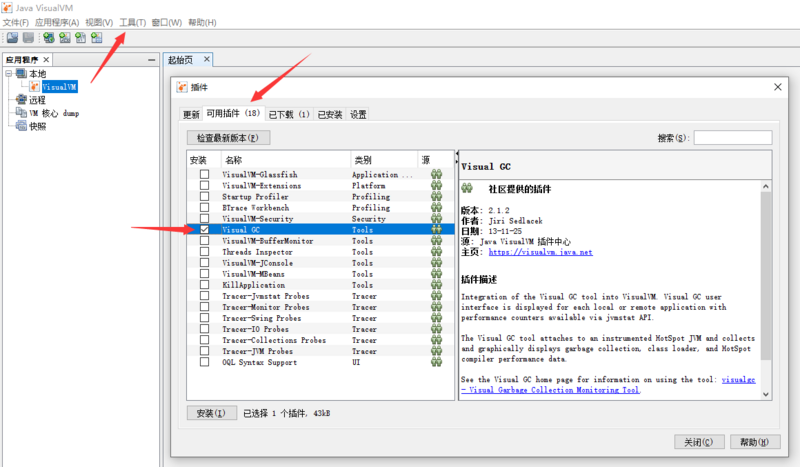Click the dialog Help (帮助) button
This screenshot has height=467, width=800.
coord(755,442)
